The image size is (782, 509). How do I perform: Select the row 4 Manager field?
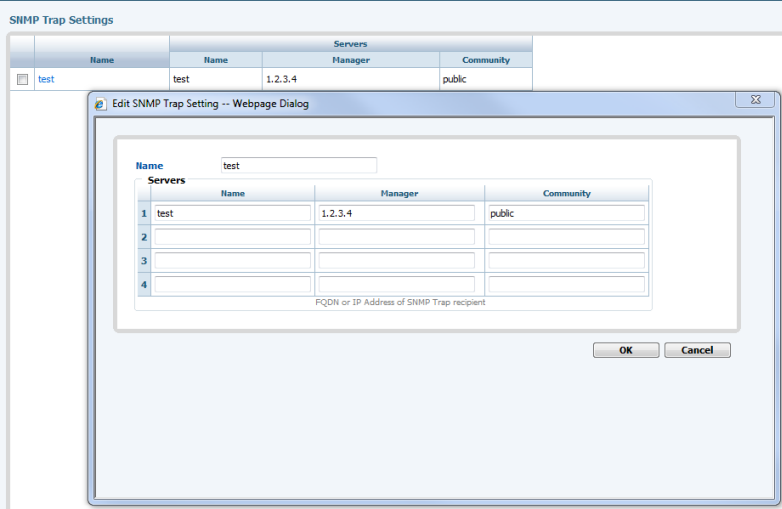point(396,284)
